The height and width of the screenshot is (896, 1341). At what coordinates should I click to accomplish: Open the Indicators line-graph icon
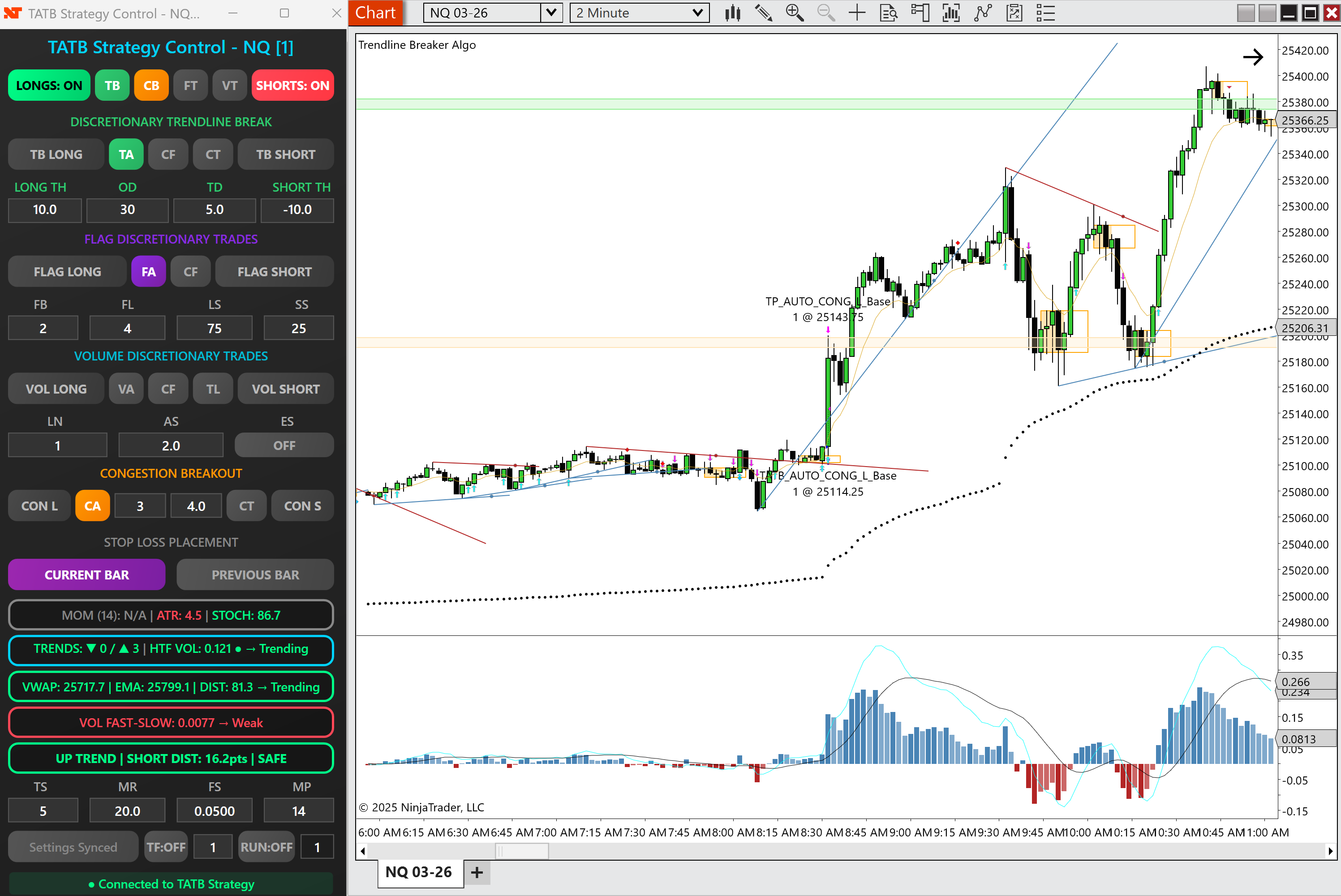[x=983, y=13]
